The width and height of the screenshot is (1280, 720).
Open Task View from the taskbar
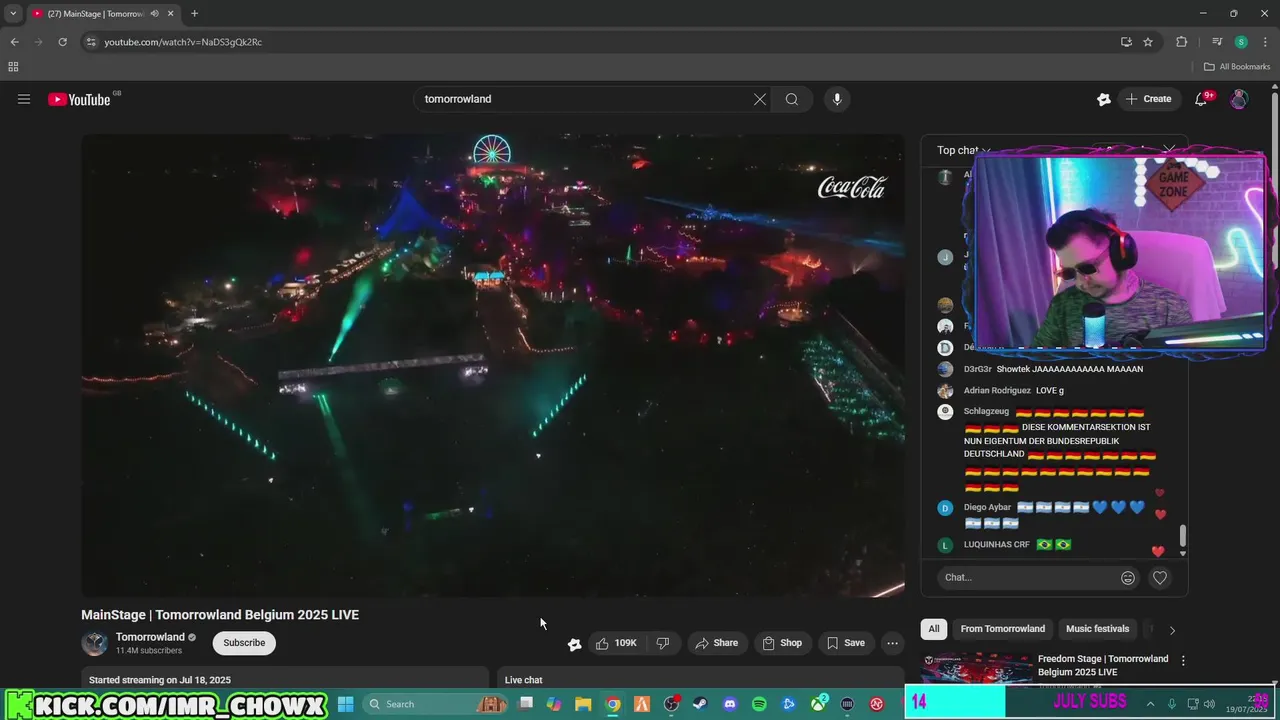coord(525,704)
